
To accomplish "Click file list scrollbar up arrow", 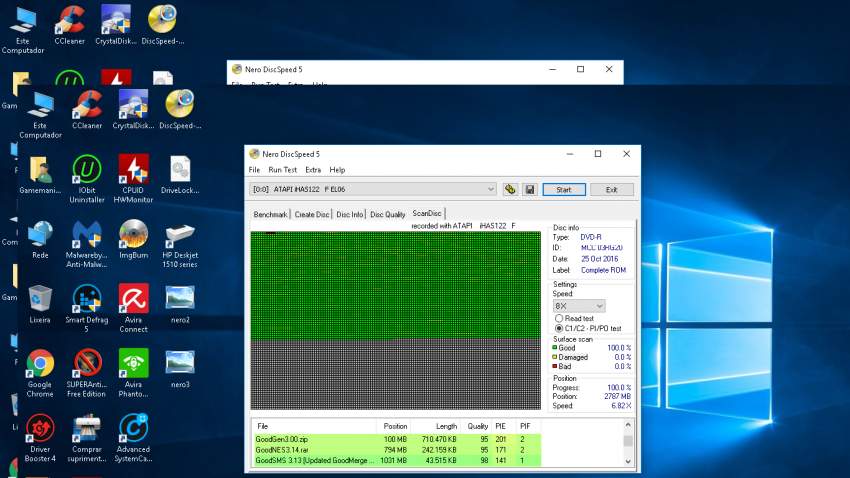I will click(x=628, y=425).
